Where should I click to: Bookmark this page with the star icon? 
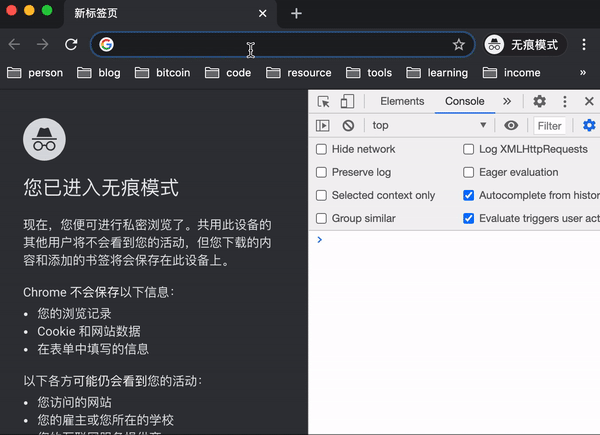[x=458, y=45]
